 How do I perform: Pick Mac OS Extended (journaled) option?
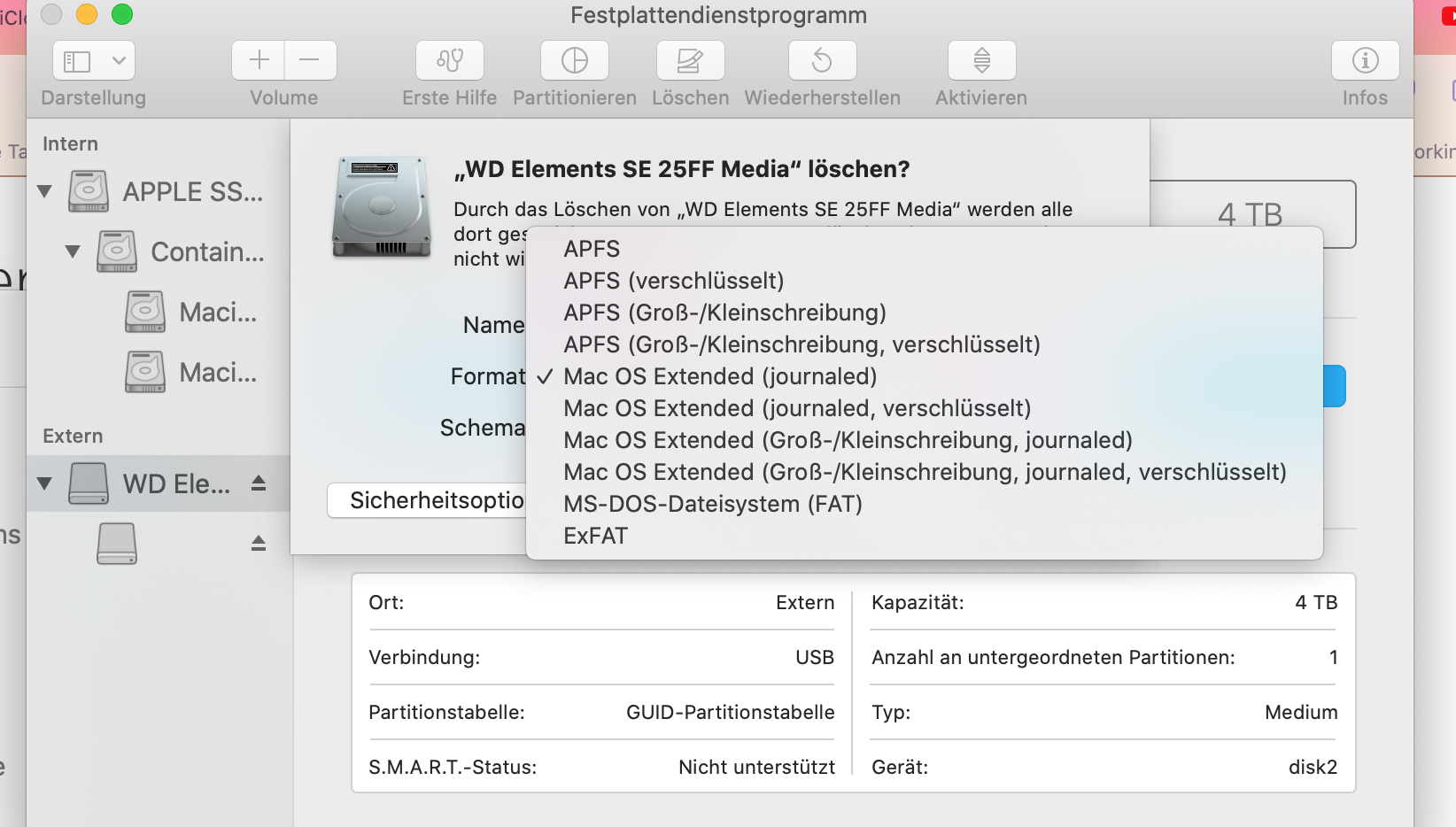click(x=719, y=376)
